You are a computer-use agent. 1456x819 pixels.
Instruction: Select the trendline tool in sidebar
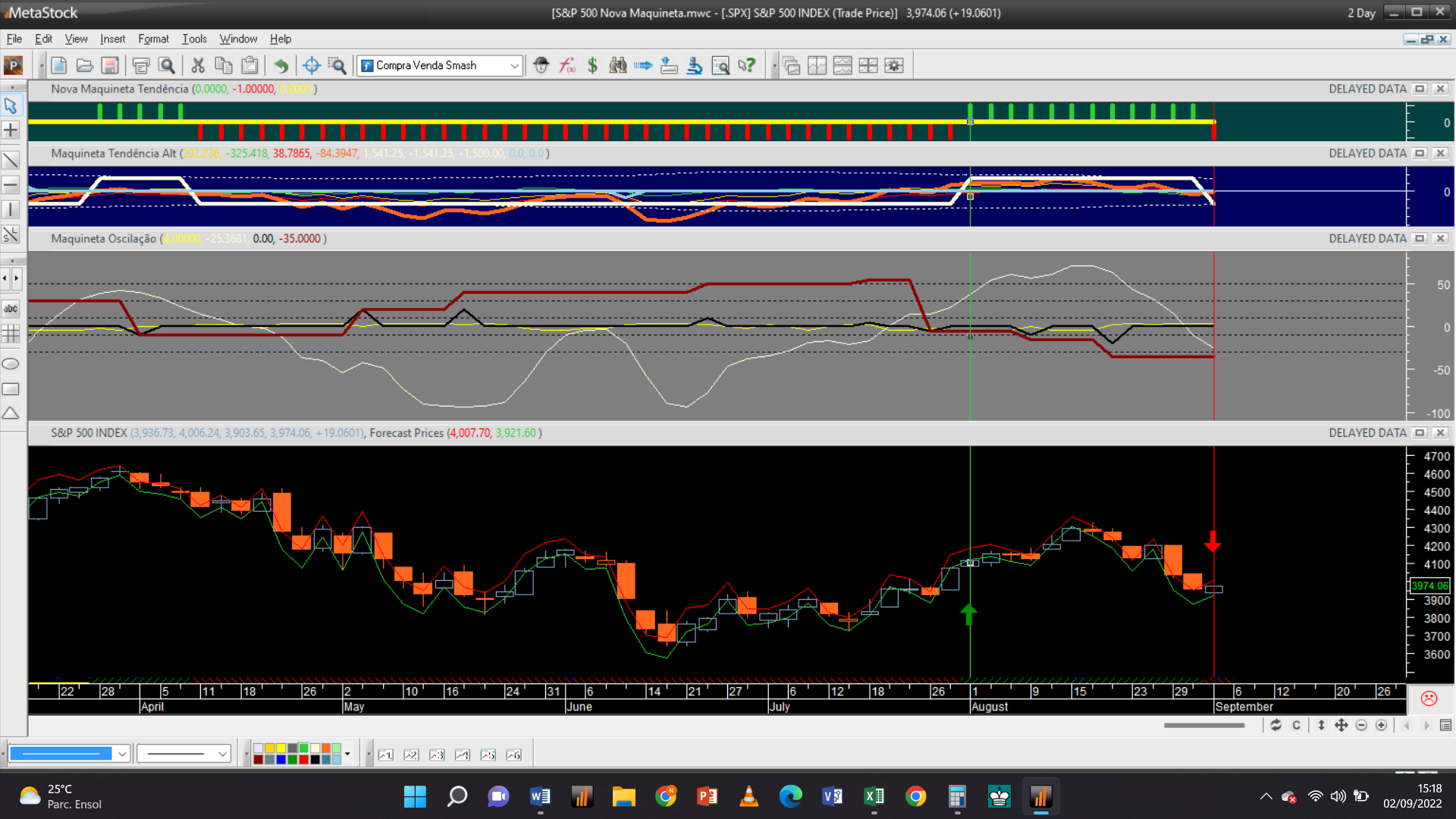pyautogui.click(x=11, y=160)
